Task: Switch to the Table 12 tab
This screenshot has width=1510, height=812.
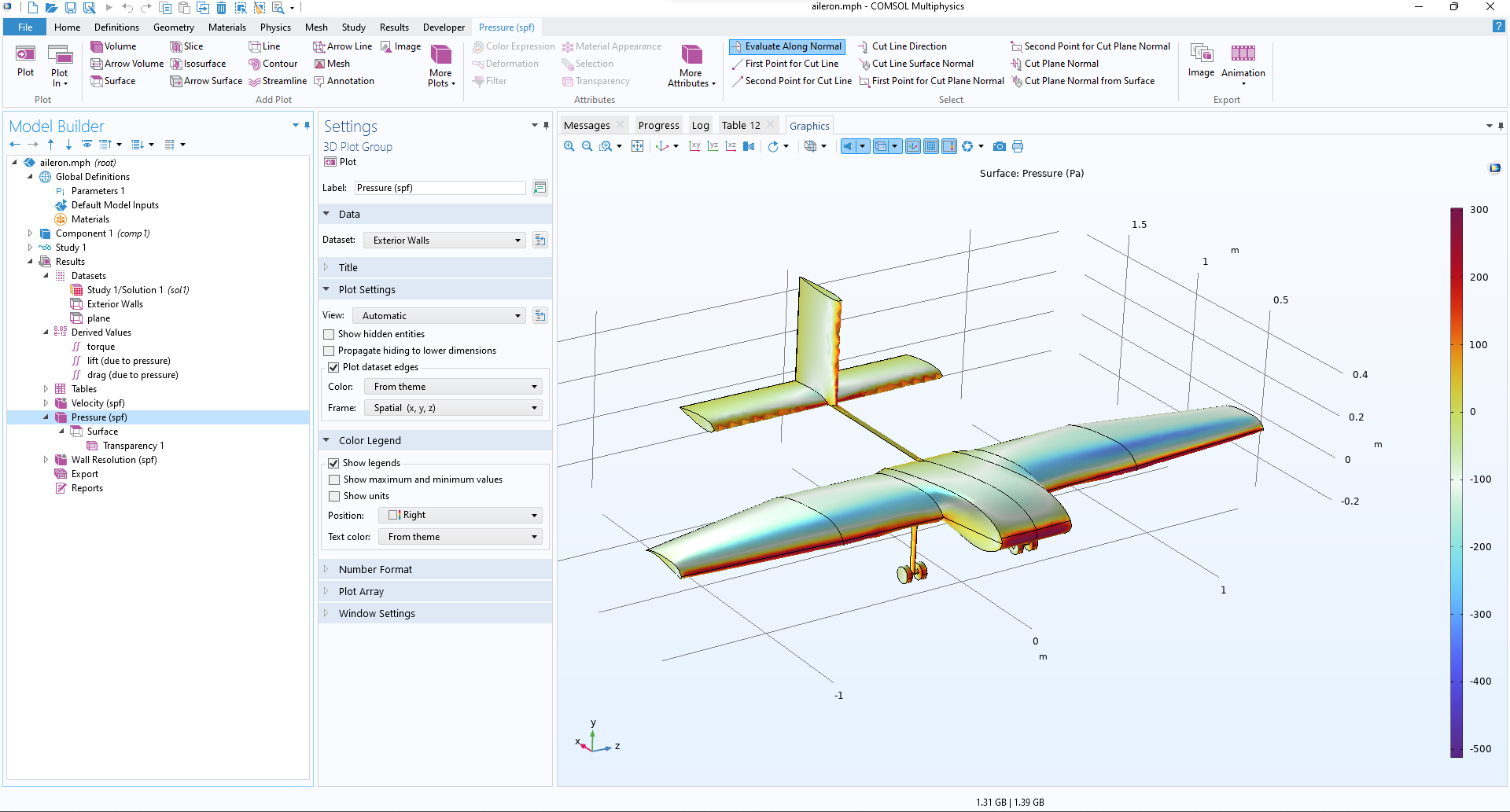Action: pyautogui.click(x=741, y=126)
